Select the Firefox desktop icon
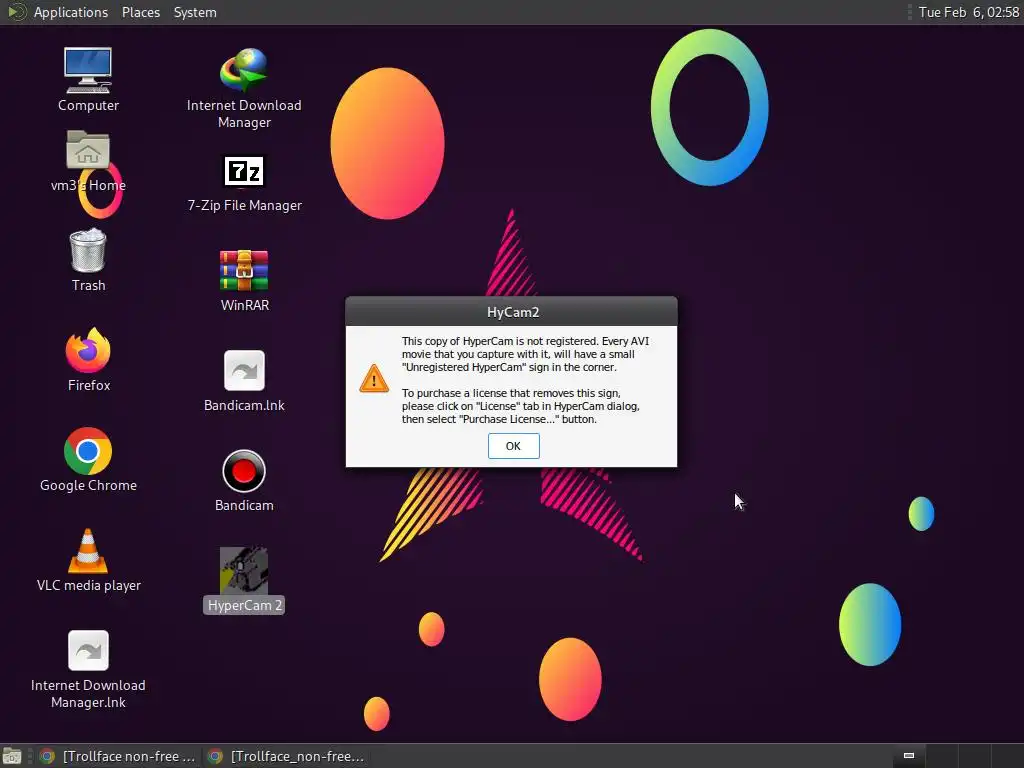 pyautogui.click(x=88, y=350)
